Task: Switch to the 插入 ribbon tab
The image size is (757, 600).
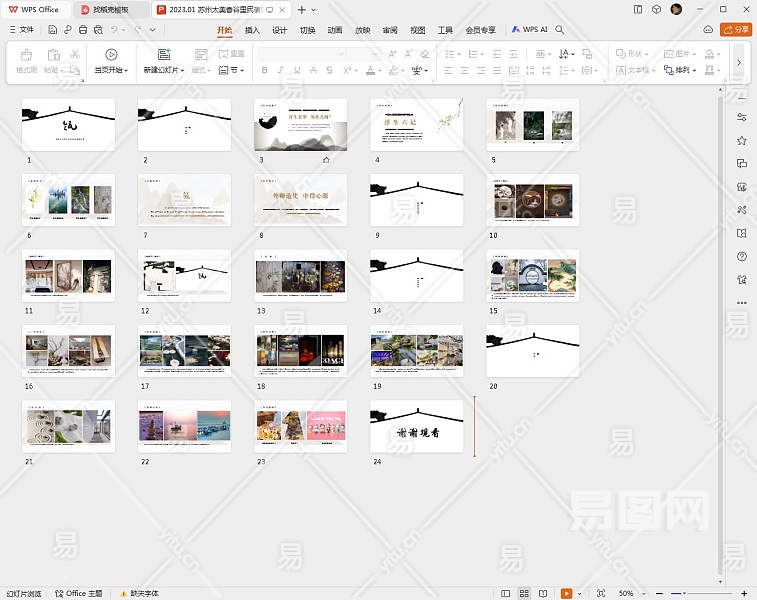Action: pyautogui.click(x=252, y=30)
